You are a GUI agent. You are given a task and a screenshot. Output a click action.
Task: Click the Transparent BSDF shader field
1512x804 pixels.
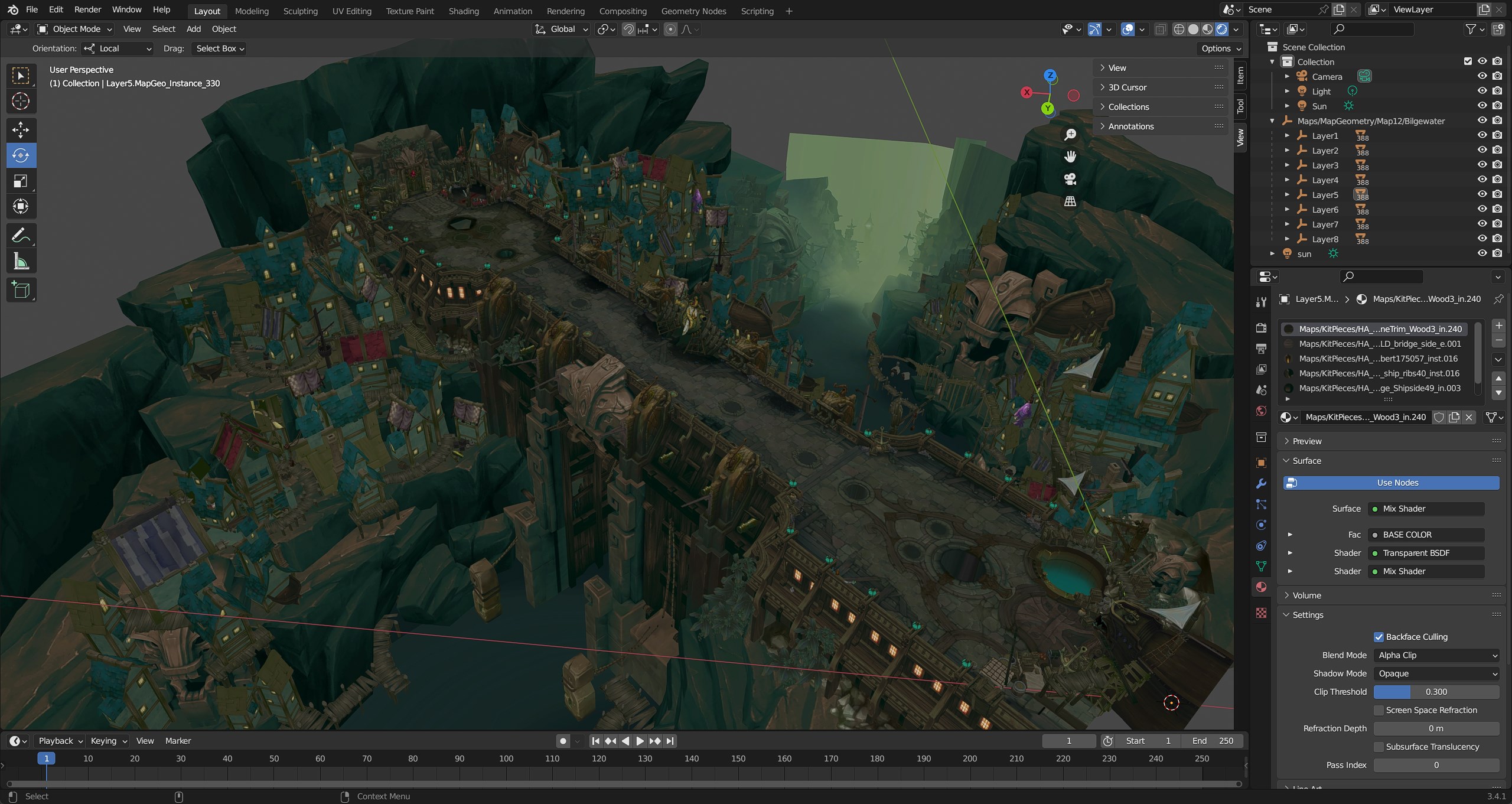tap(1426, 553)
